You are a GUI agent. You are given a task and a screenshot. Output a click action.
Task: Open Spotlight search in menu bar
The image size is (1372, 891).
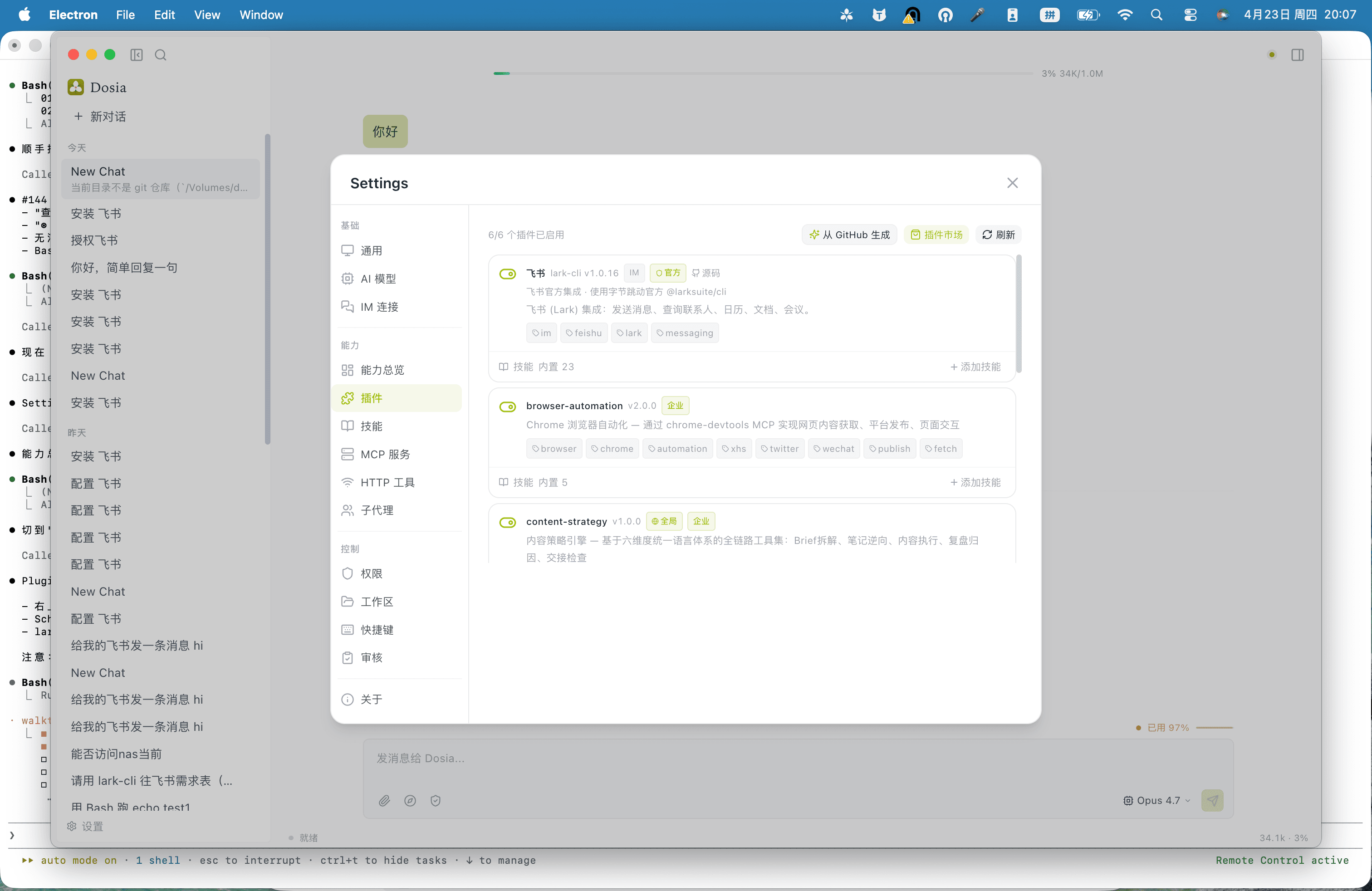click(1156, 15)
